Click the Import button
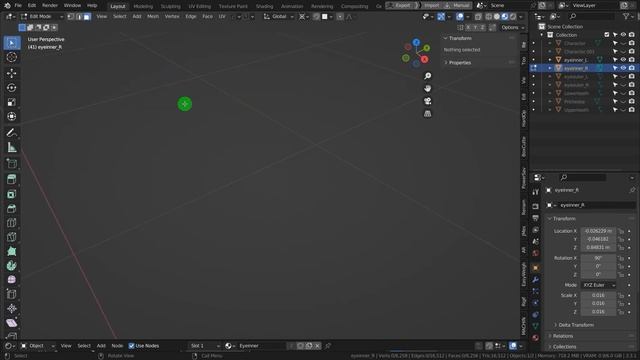The width and height of the screenshot is (640, 360). click(432, 5)
